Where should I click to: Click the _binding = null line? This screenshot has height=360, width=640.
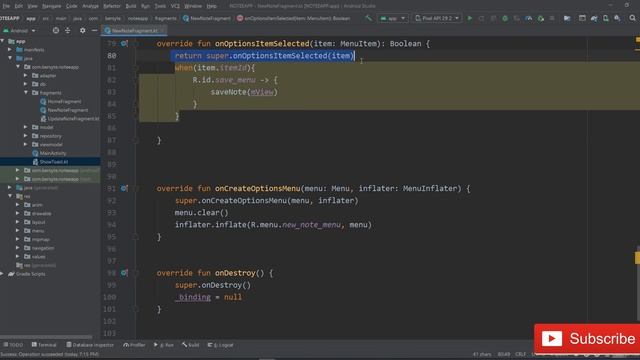[x=209, y=297]
